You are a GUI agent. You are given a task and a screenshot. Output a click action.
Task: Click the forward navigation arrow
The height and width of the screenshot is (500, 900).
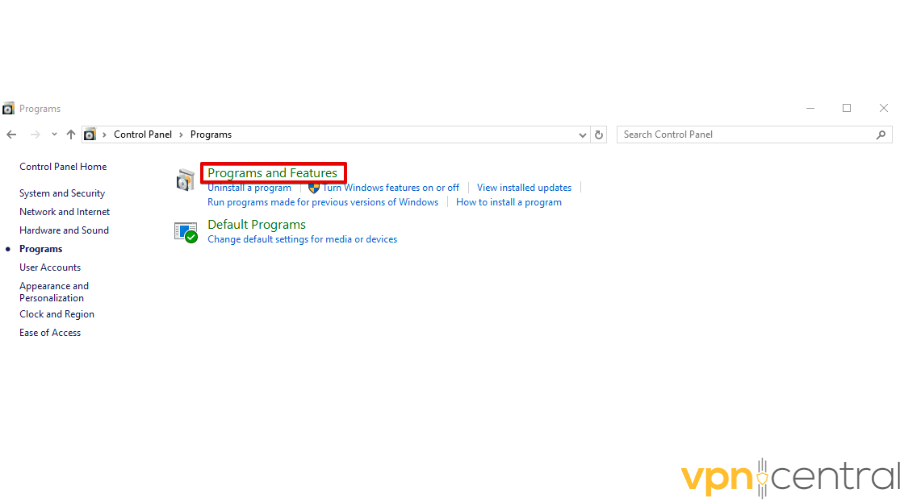coord(35,135)
